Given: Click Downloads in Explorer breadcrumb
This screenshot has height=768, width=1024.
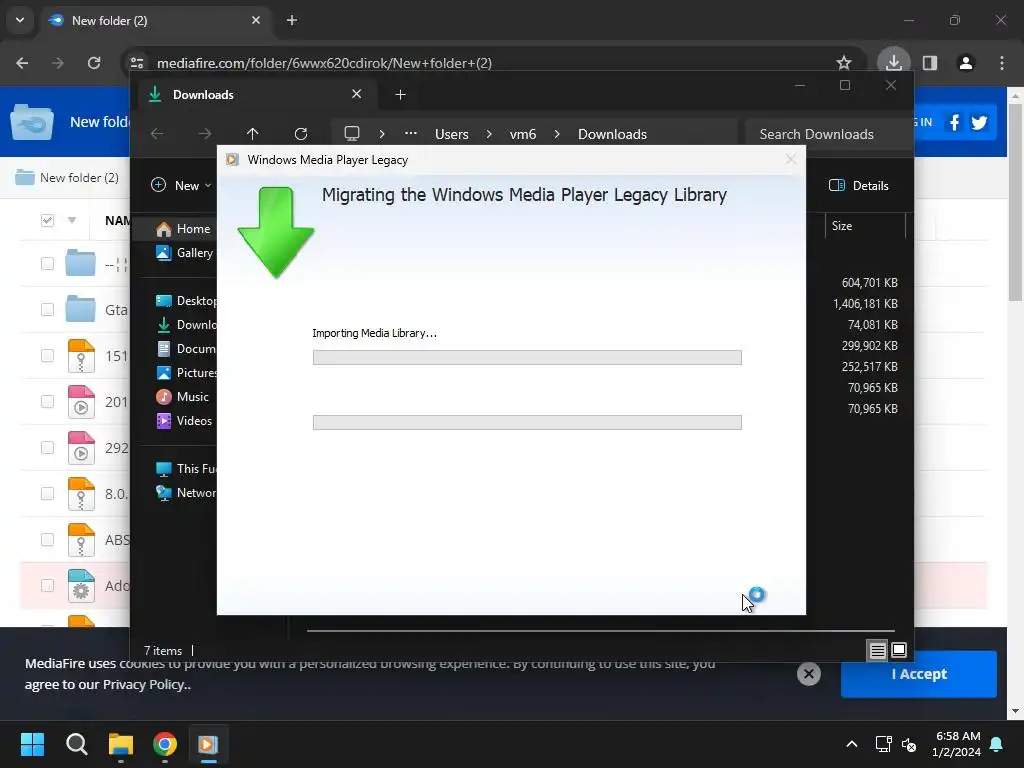Looking at the screenshot, I should pyautogui.click(x=612, y=134).
